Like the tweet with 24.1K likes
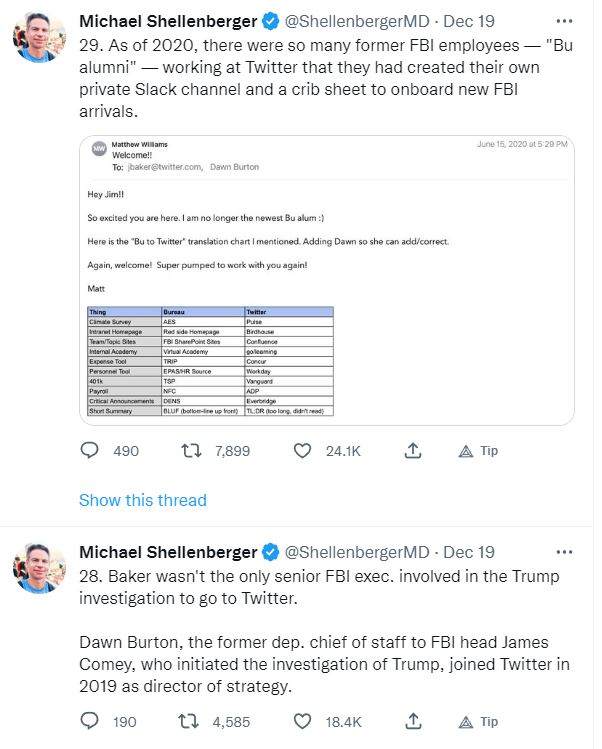The image size is (602, 749). tap(304, 451)
